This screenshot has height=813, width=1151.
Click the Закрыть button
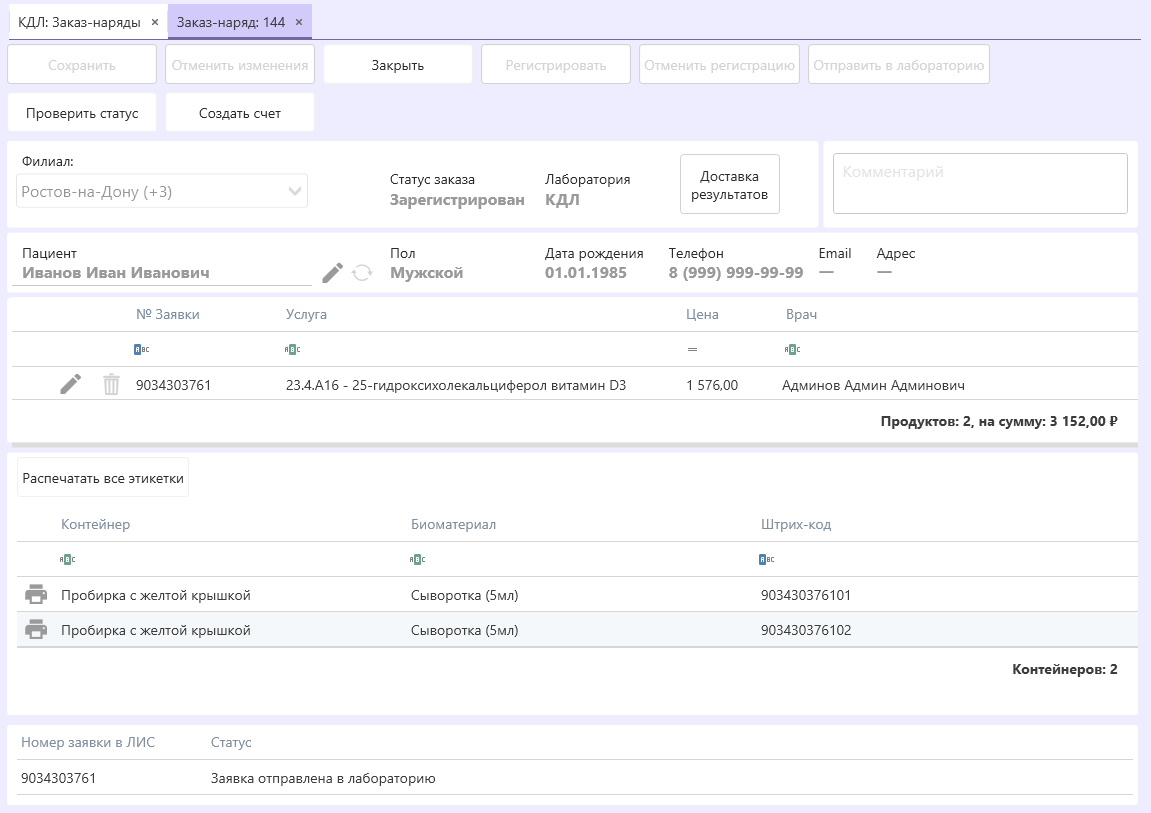[397, 65]
